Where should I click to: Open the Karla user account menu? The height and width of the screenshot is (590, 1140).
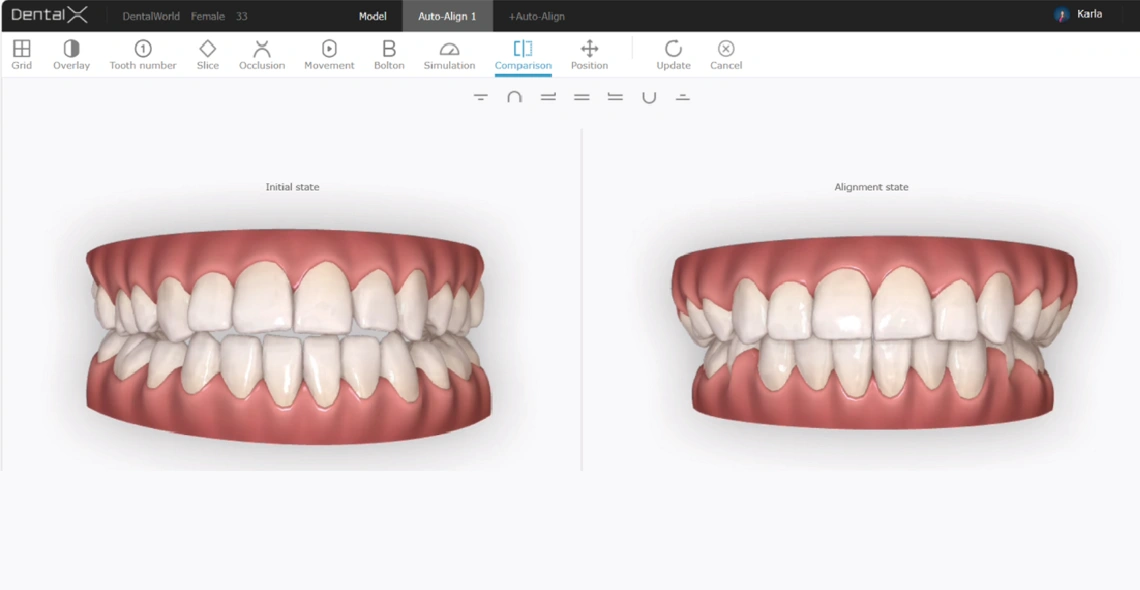pos(1079,15)
